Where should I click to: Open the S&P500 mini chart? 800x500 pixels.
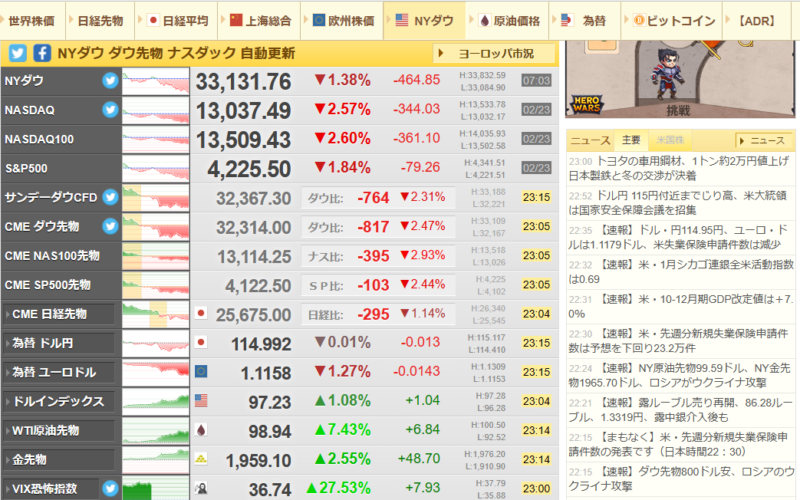(x=156, y=168)
